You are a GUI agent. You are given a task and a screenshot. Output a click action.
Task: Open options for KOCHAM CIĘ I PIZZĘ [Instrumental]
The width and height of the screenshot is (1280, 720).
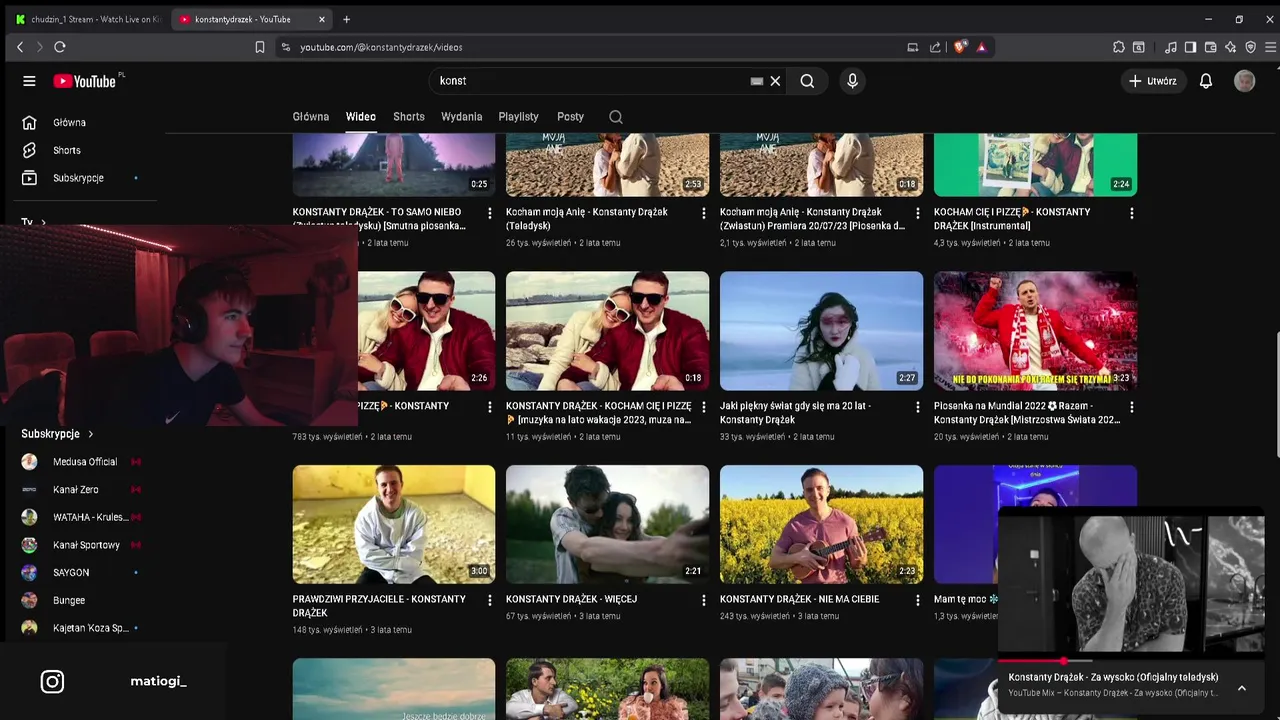click(1131, 213)
